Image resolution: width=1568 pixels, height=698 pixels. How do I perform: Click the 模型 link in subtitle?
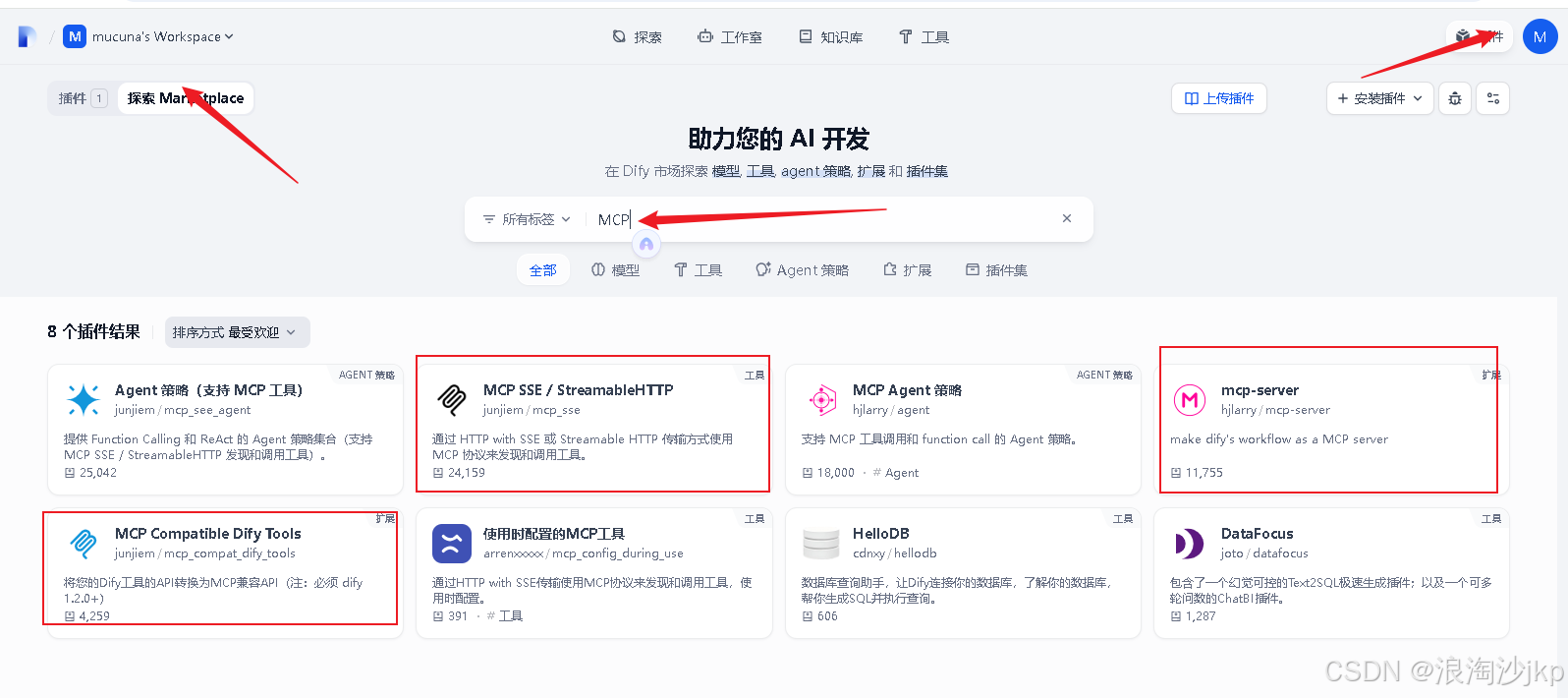(726, 171)
